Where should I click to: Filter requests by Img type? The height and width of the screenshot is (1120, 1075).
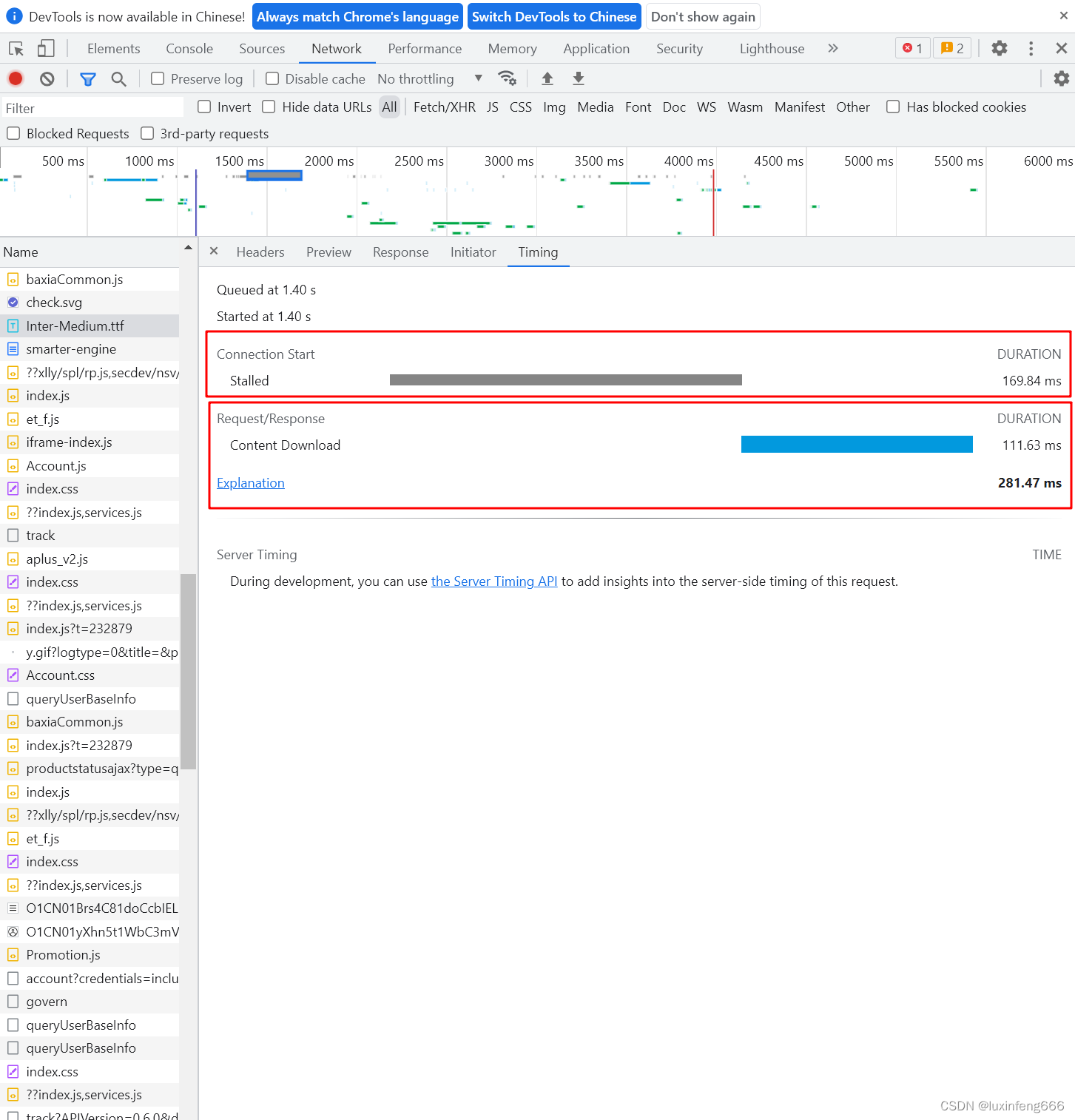(x=554, y=107)
